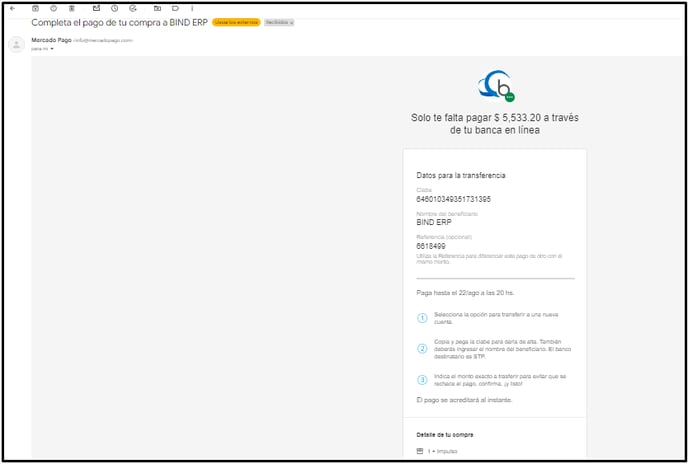This screenshot has width=688, height=464.
Task: Click the 'Referencia (opcional)' label
Action: [x=444, y=237]
